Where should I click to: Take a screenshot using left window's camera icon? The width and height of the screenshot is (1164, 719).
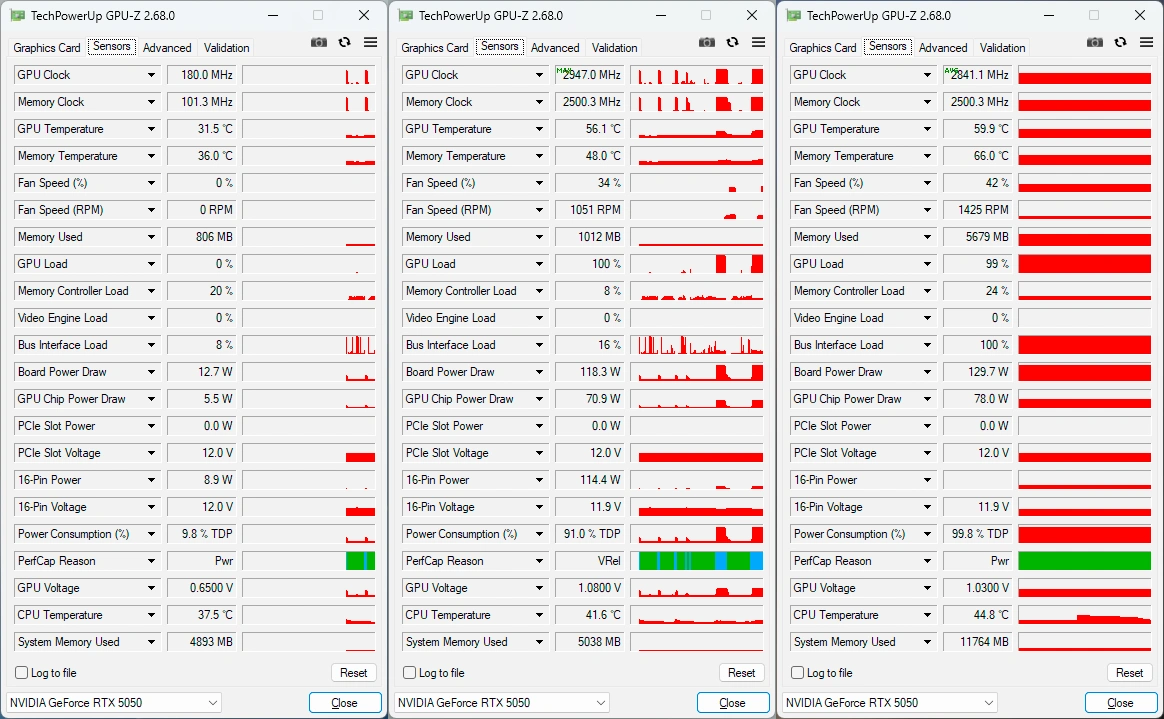tap(318, 43)
